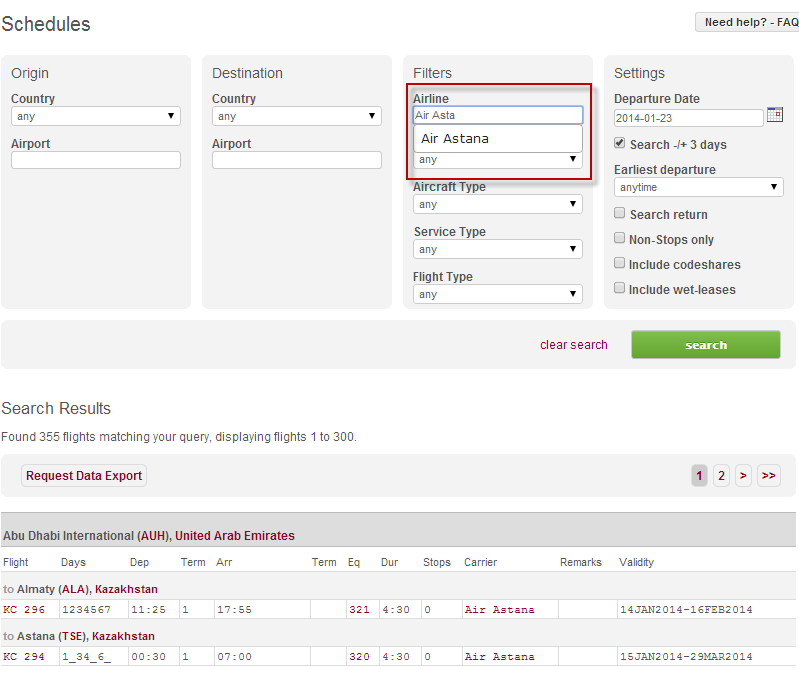Go to results page 2

point(721,476)
